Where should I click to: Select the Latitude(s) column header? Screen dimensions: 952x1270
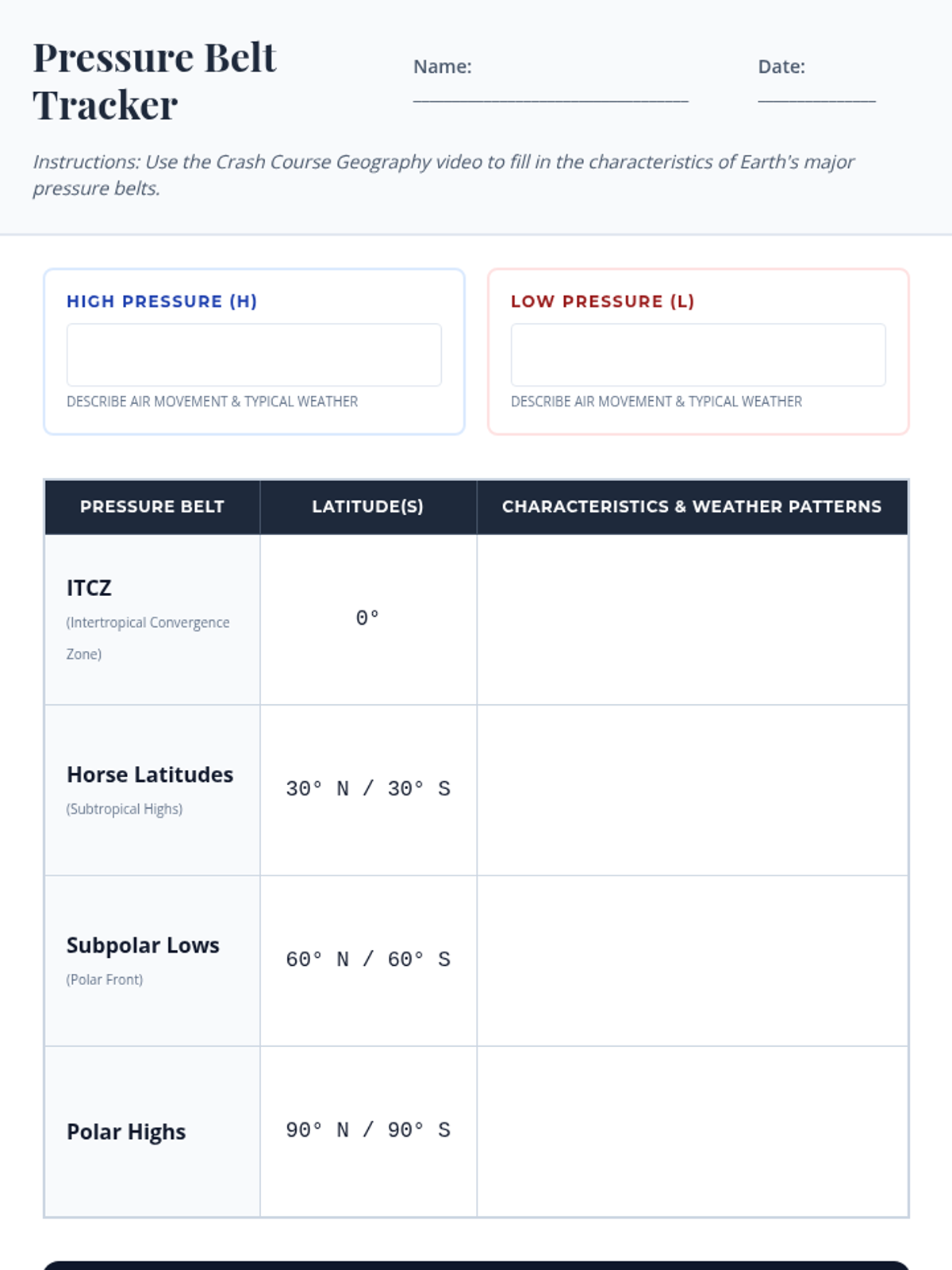point(368,506)
